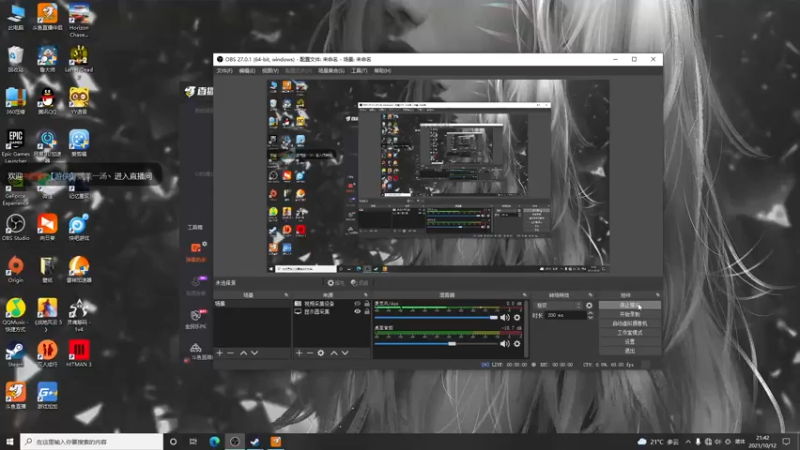Open the 文件(F) menu in OBS
This screenshot has width=800, height=450.
224,71
